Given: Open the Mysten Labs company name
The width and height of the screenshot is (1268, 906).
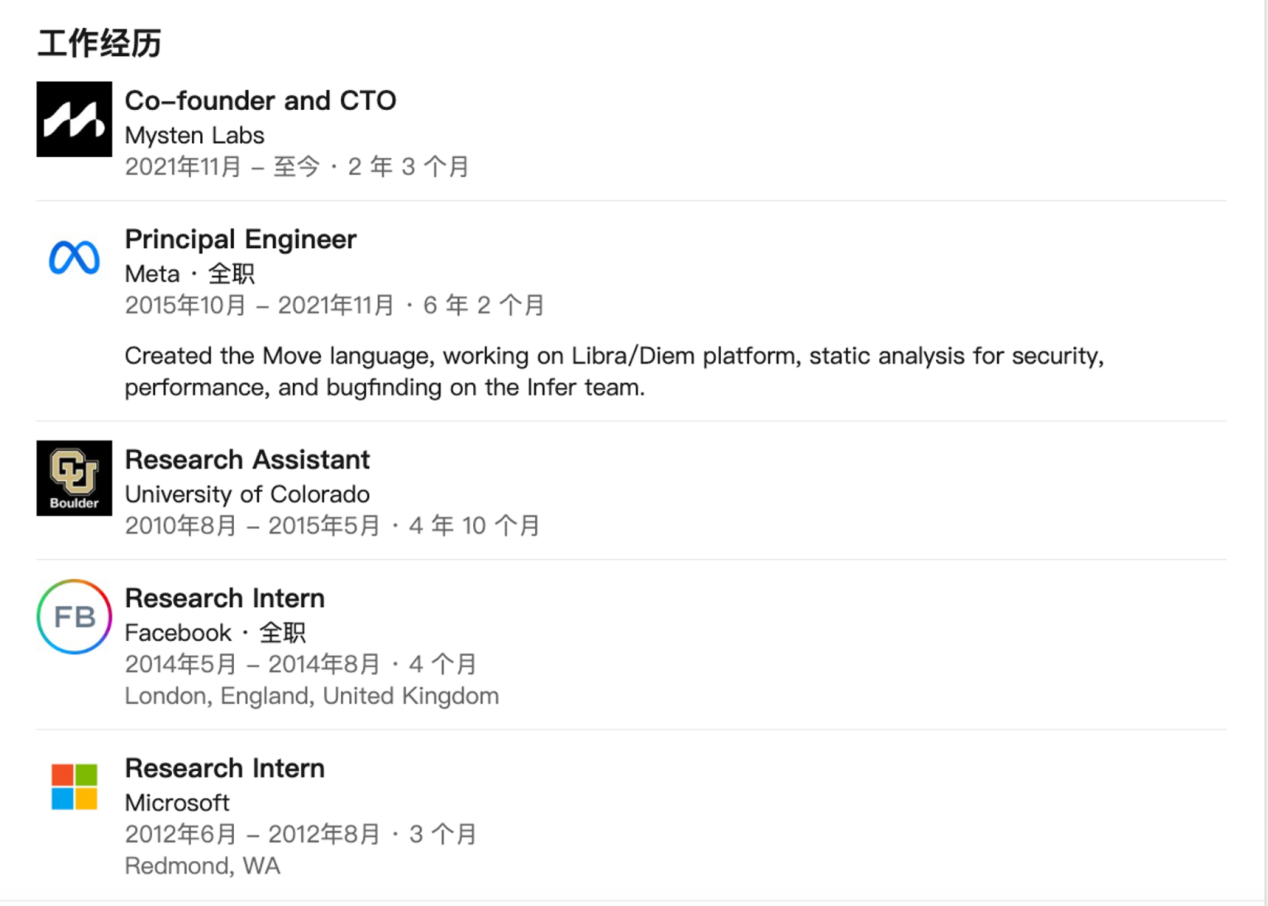Looking at the screenshot, I should [x=194, y=135].
